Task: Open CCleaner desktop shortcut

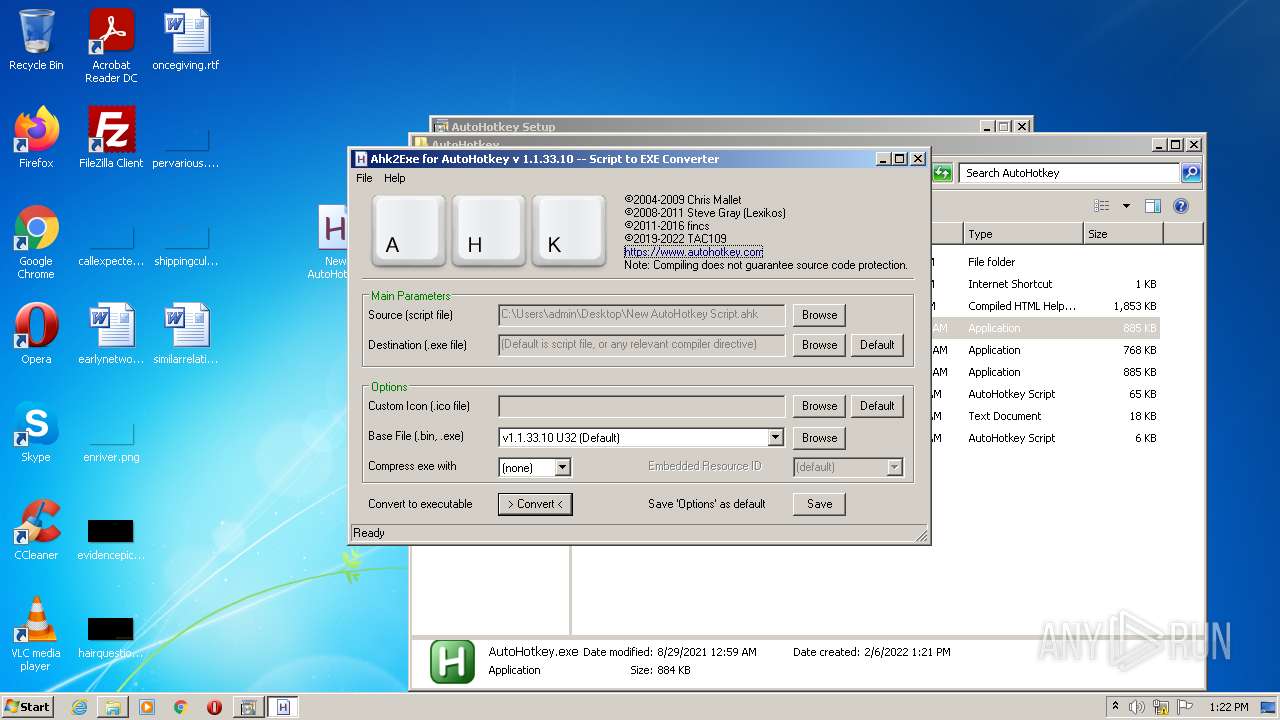Action: [x=36, y=530]
